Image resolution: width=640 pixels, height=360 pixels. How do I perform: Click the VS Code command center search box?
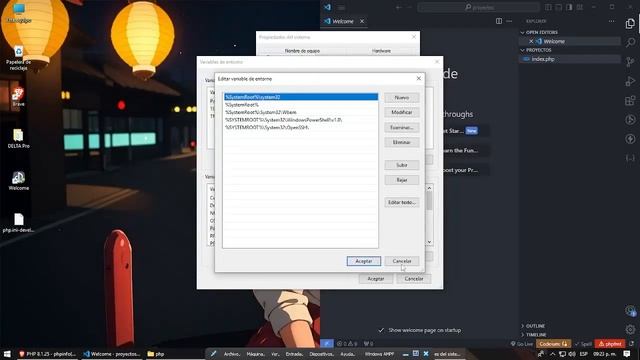point(478,7)
